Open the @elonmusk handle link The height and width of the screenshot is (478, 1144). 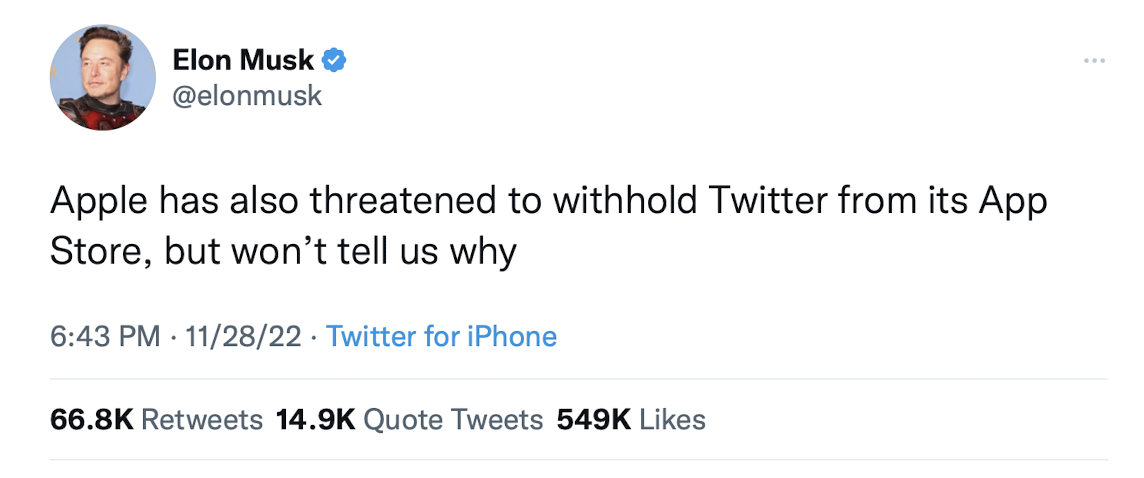(247, 96)
